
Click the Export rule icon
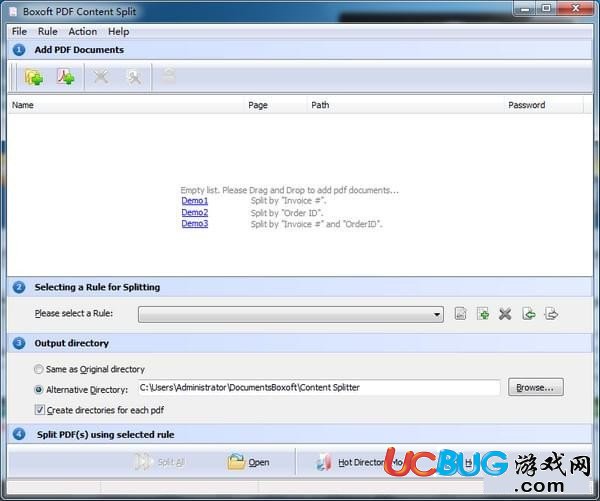(551, 314)
